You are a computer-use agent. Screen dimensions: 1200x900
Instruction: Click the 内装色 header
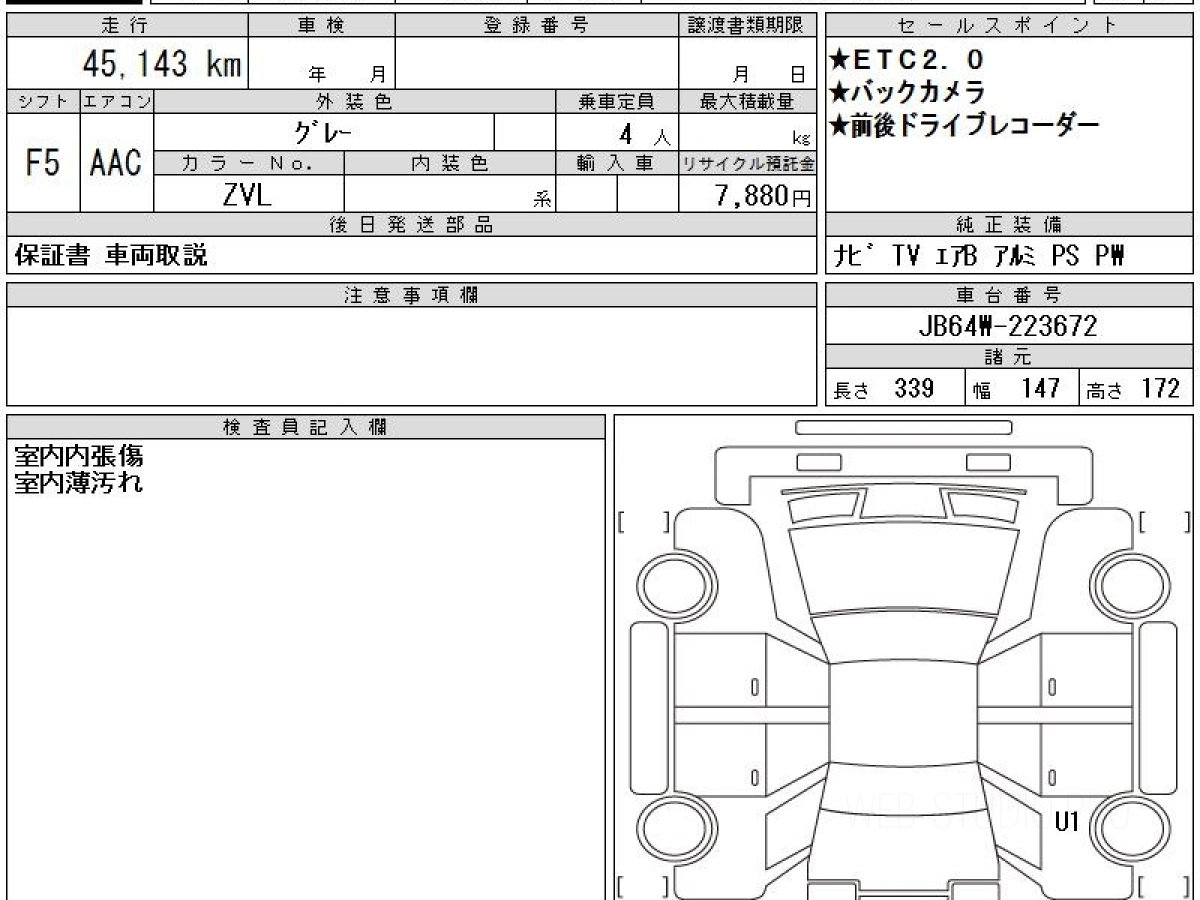point(450,163)
